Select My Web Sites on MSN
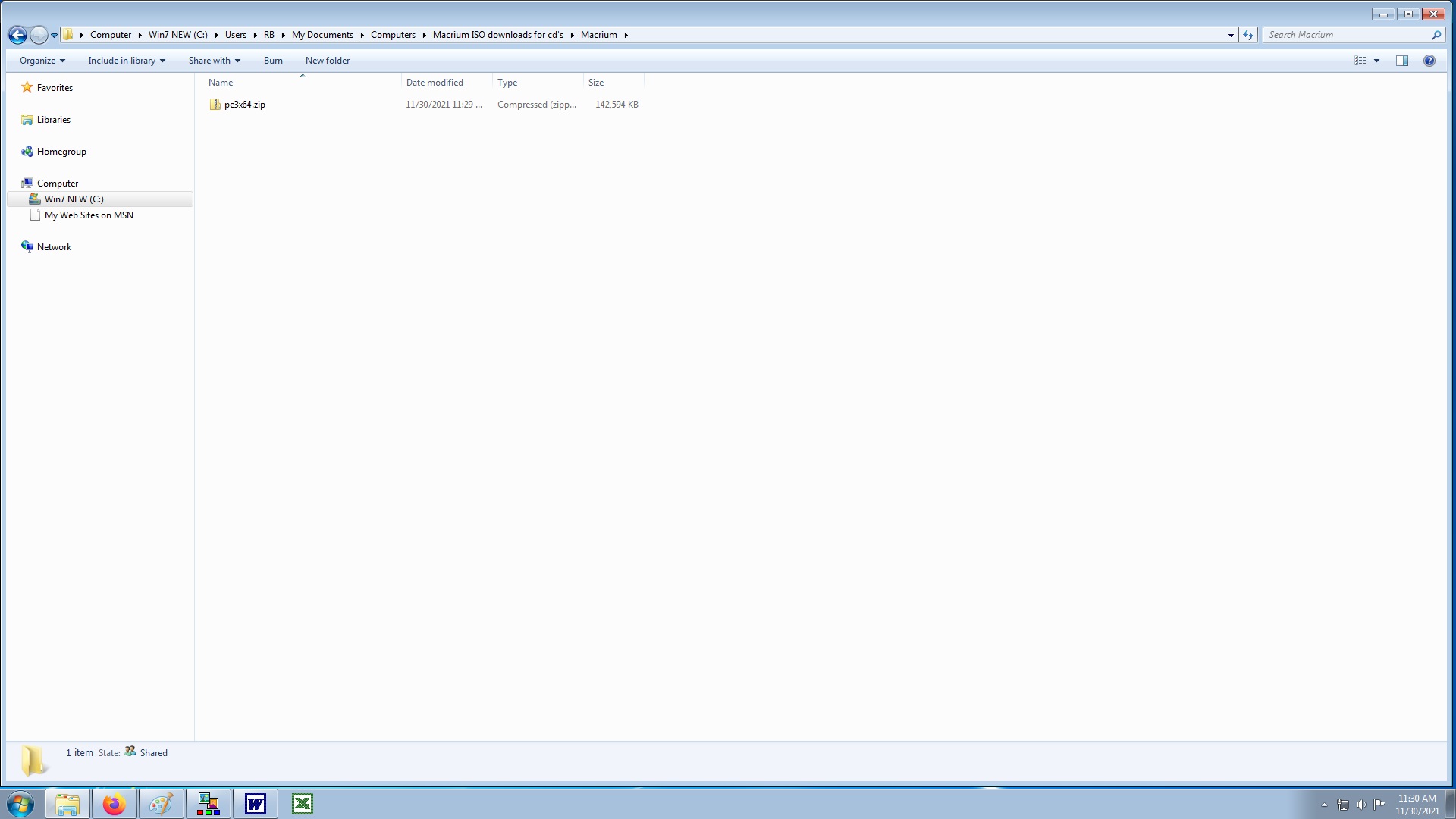Viewport: 1456px width, 819px height. pyautogui.click(x=89, y=215)
